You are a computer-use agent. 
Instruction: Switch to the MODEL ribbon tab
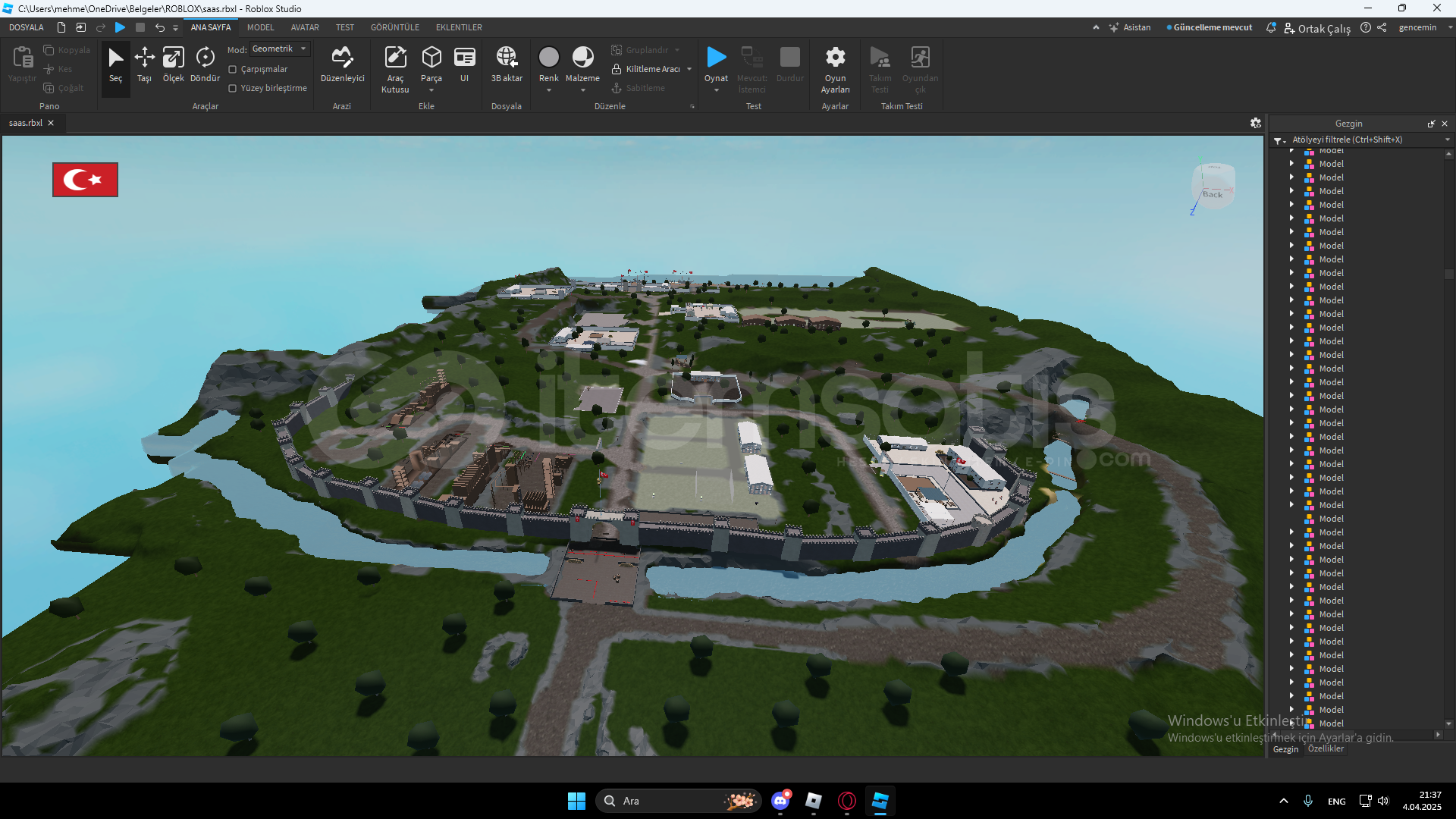260,27
